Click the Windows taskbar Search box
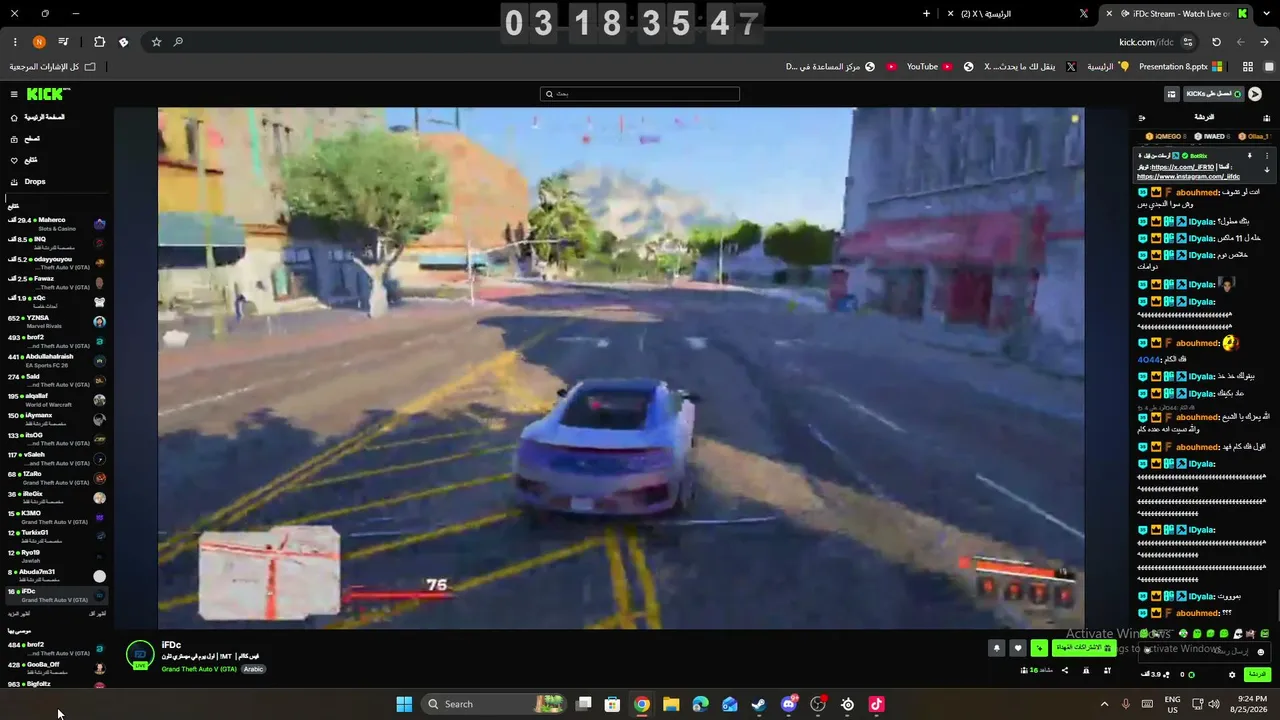 click(x=495, y=704)
